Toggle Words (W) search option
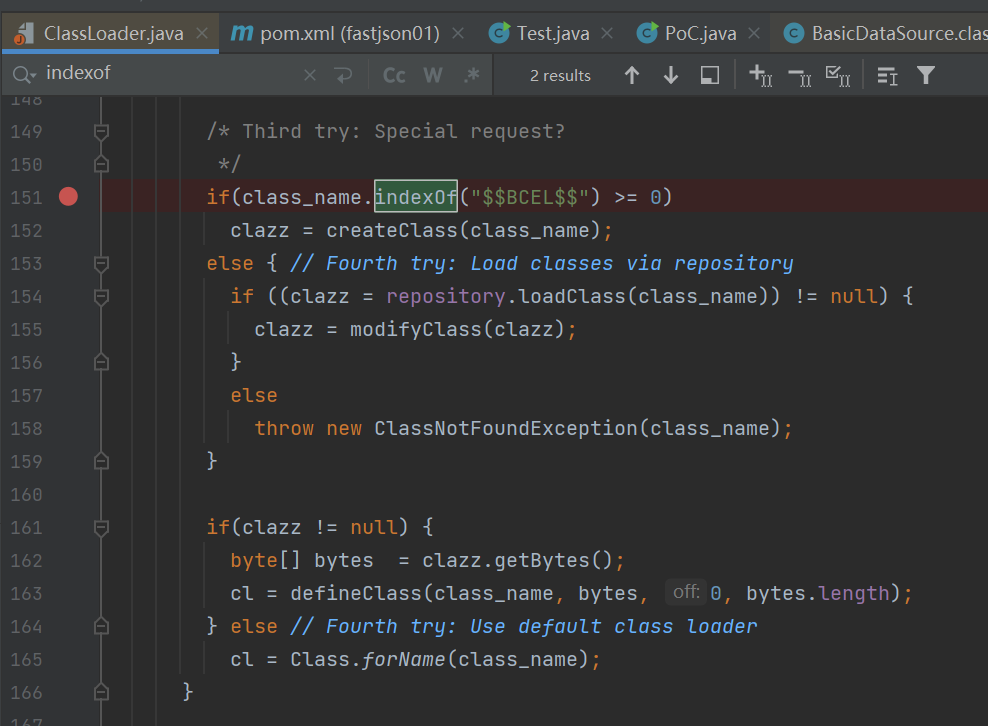The width and height of the screenshot is (988, 726). click(433, 75)
